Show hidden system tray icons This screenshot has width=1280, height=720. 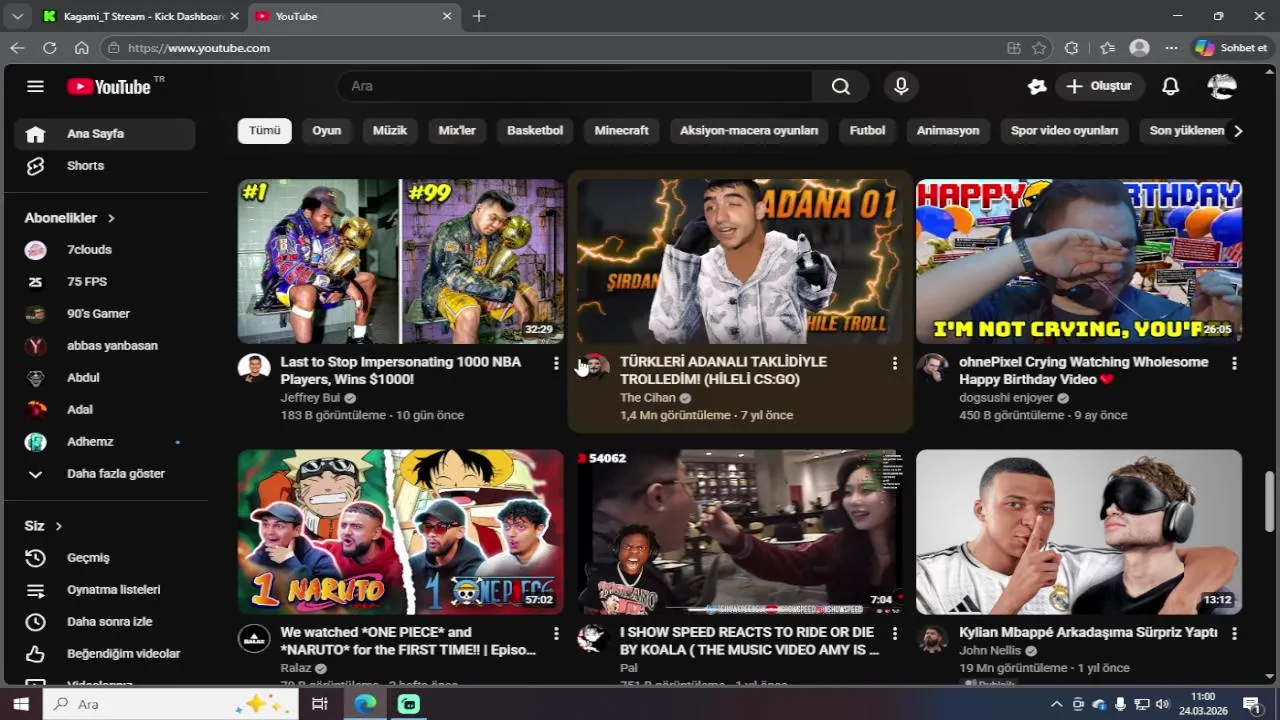pos(1056,704)
